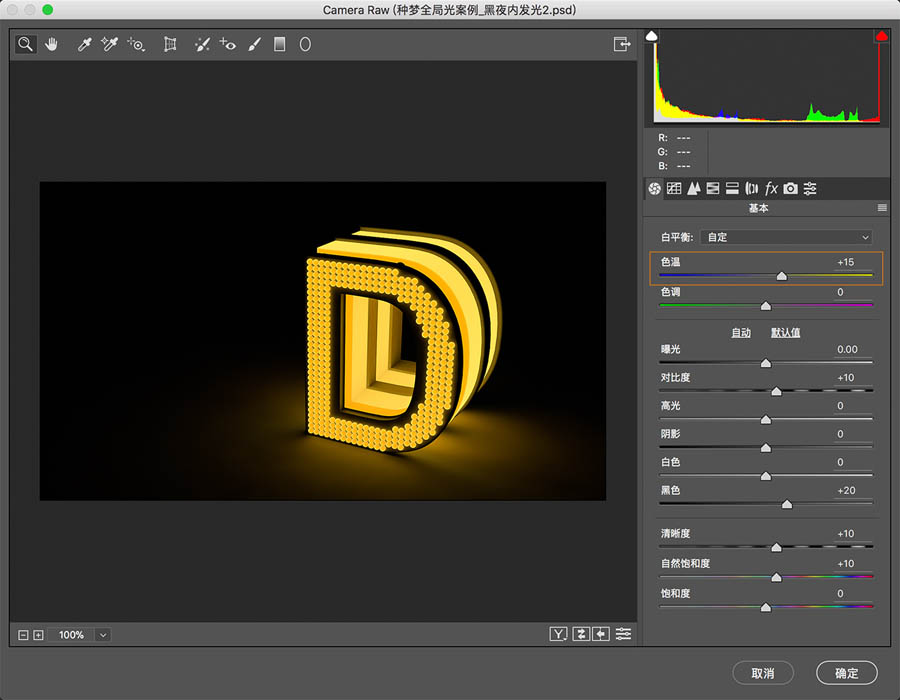This screenshot has width=900, height=700.
Task: Open the Camera Calibration panel
Action: pos(790,187)
